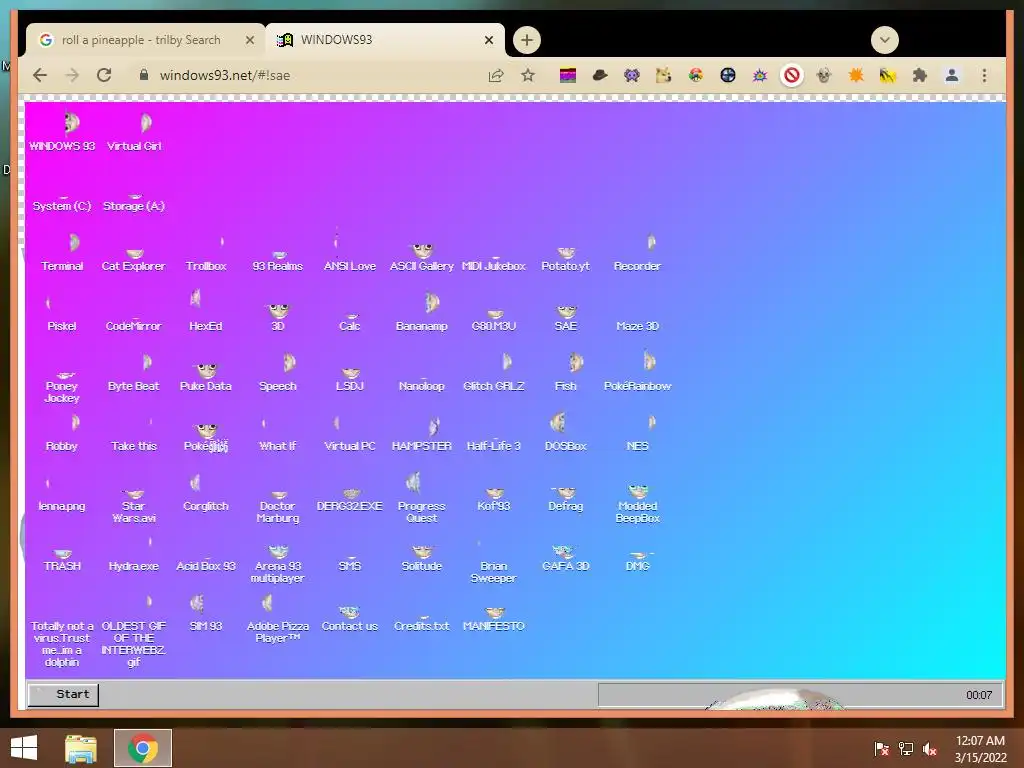1024x768 pixels.
Task: Launch the Virtual Girl desktop icon
Action: pos(135,133)
